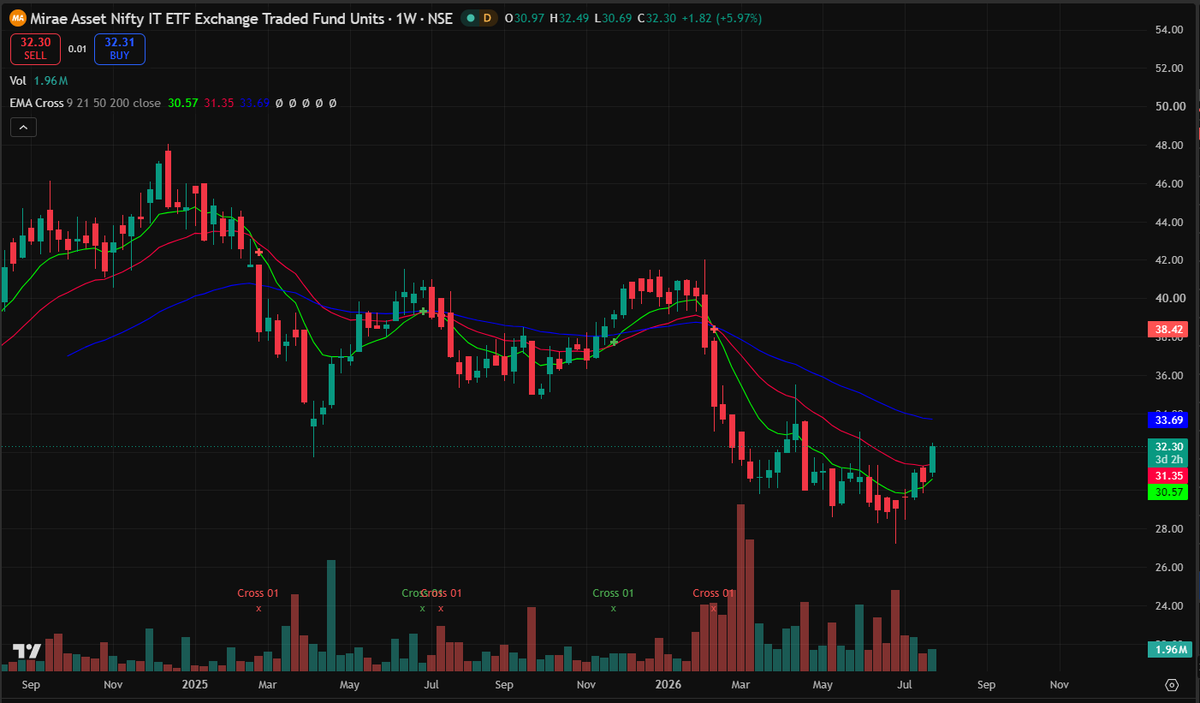Screen dimensions: 1200x703
Task: Select the Vol indicator legend
Action: [x=18, y=81]
